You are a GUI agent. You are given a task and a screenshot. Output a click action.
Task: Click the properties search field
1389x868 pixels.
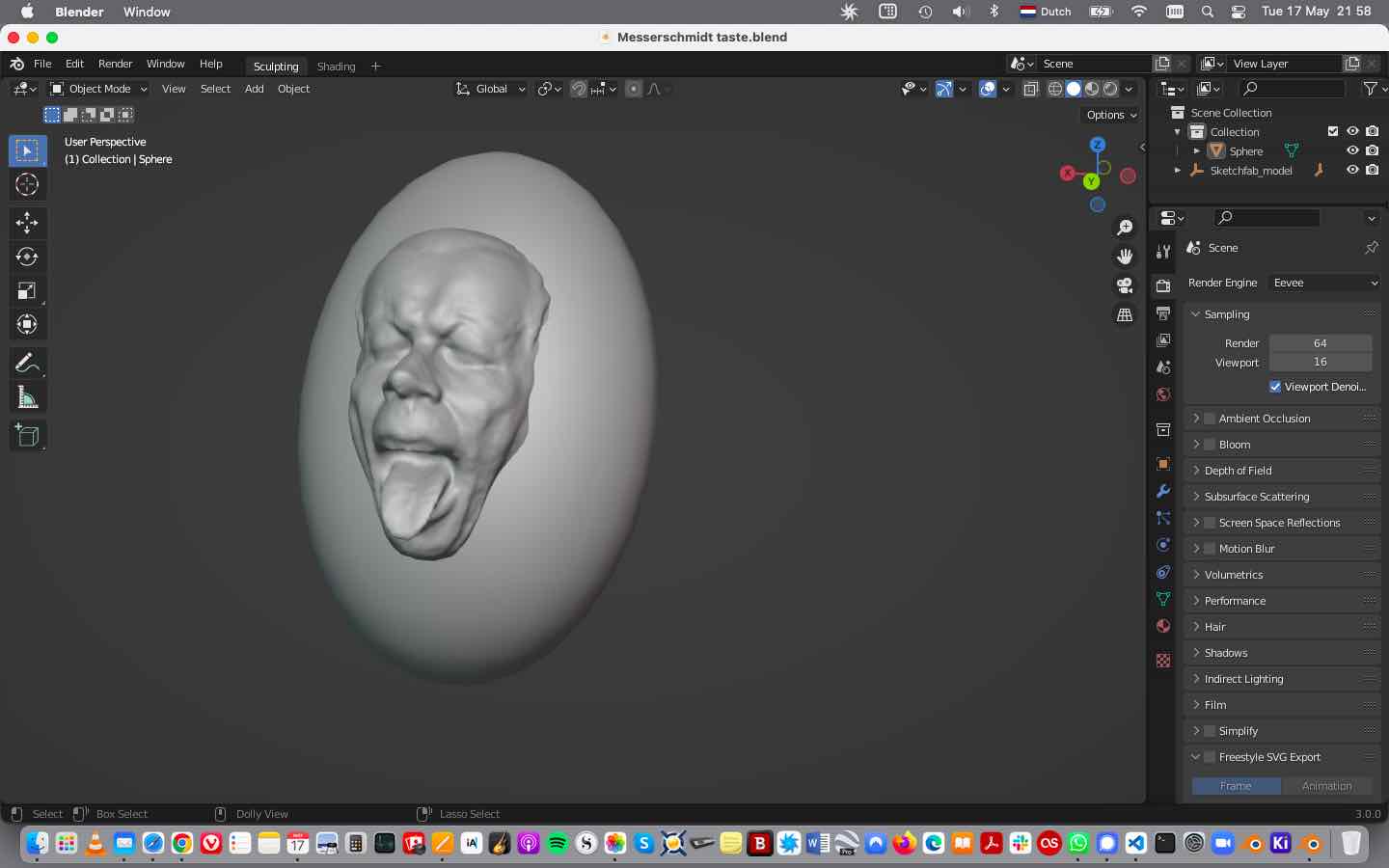pyautogui.click(x=1266, y=218)
